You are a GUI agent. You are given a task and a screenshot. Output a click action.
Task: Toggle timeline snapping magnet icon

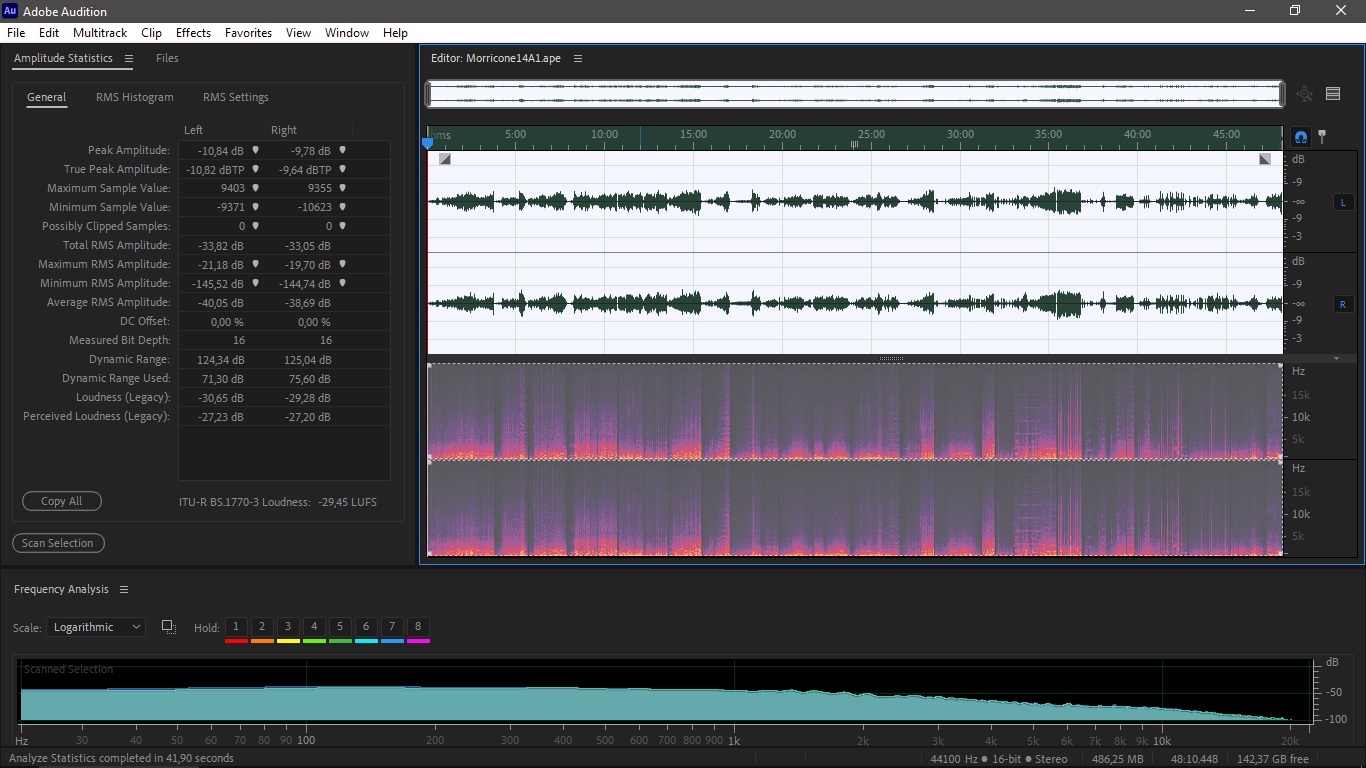[1301, 137]
